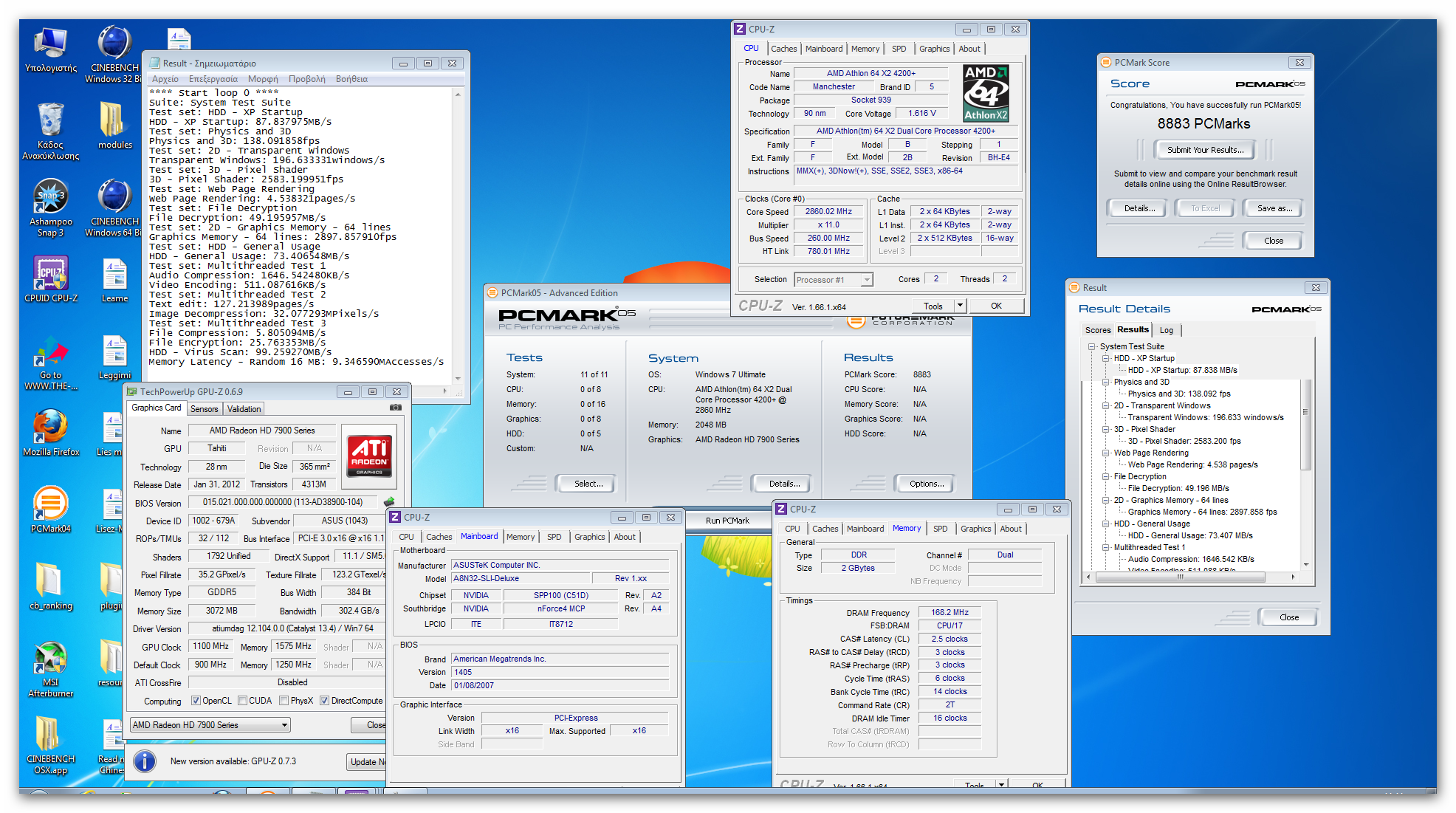Collapse System Test Suite tree node
1456x813 pixels.
pos(1091,346)
